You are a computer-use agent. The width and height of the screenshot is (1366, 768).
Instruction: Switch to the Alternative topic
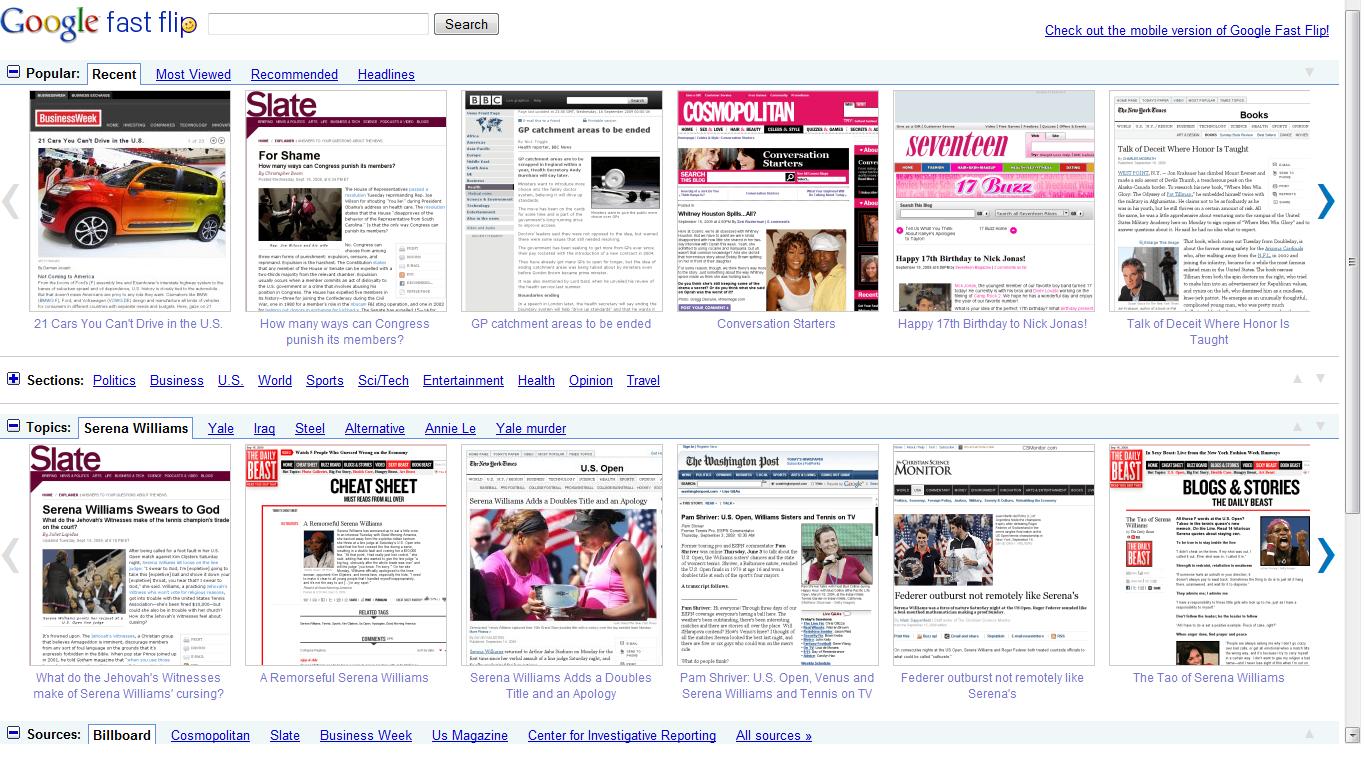pos(375,428)
